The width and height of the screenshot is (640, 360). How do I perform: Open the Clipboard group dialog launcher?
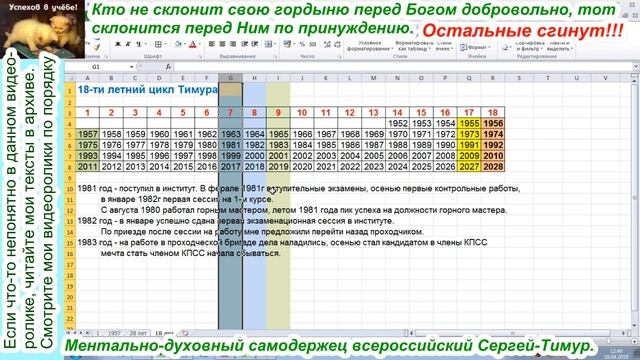pyautogui.click(x=106, y=57)
